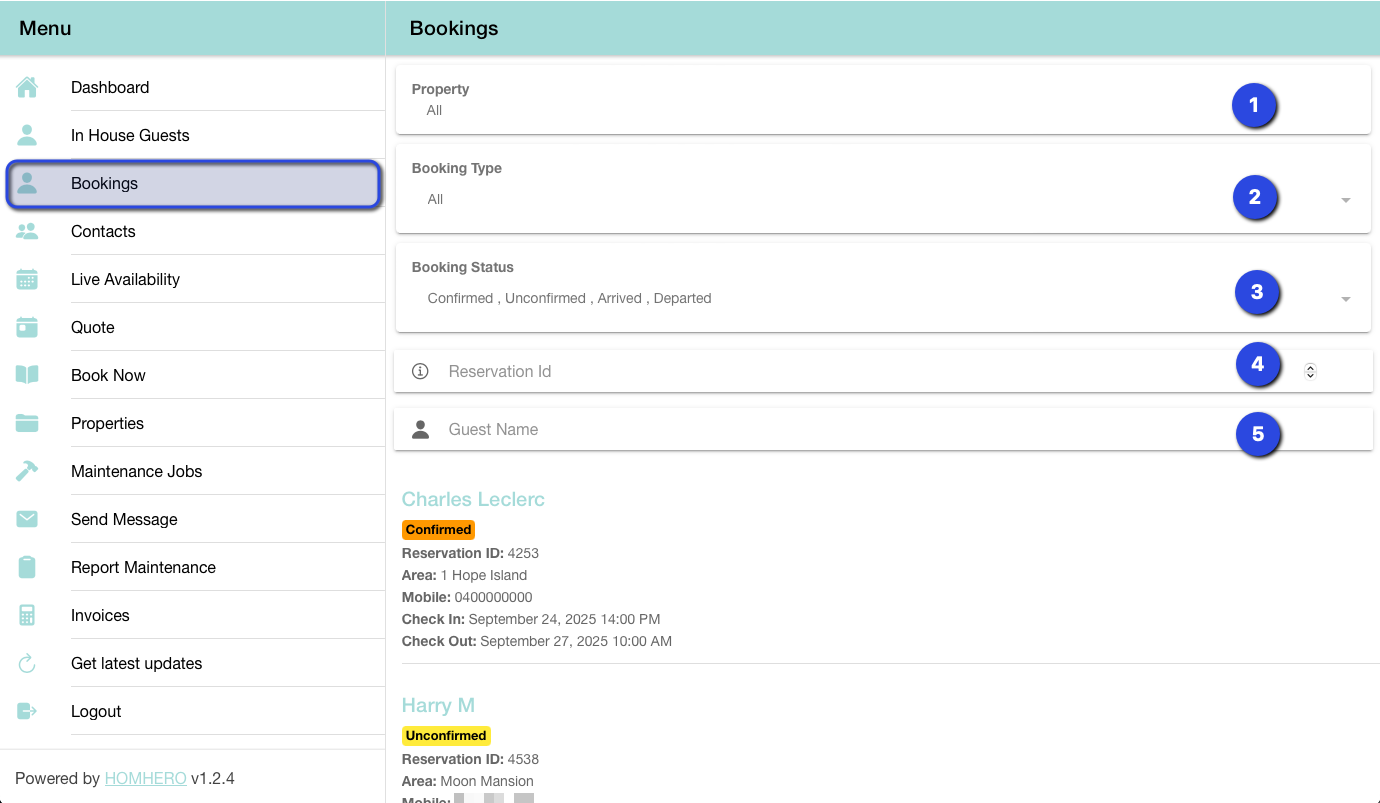
Task: Click the Live Availability calendar icon
Action: tap(27, 280)
